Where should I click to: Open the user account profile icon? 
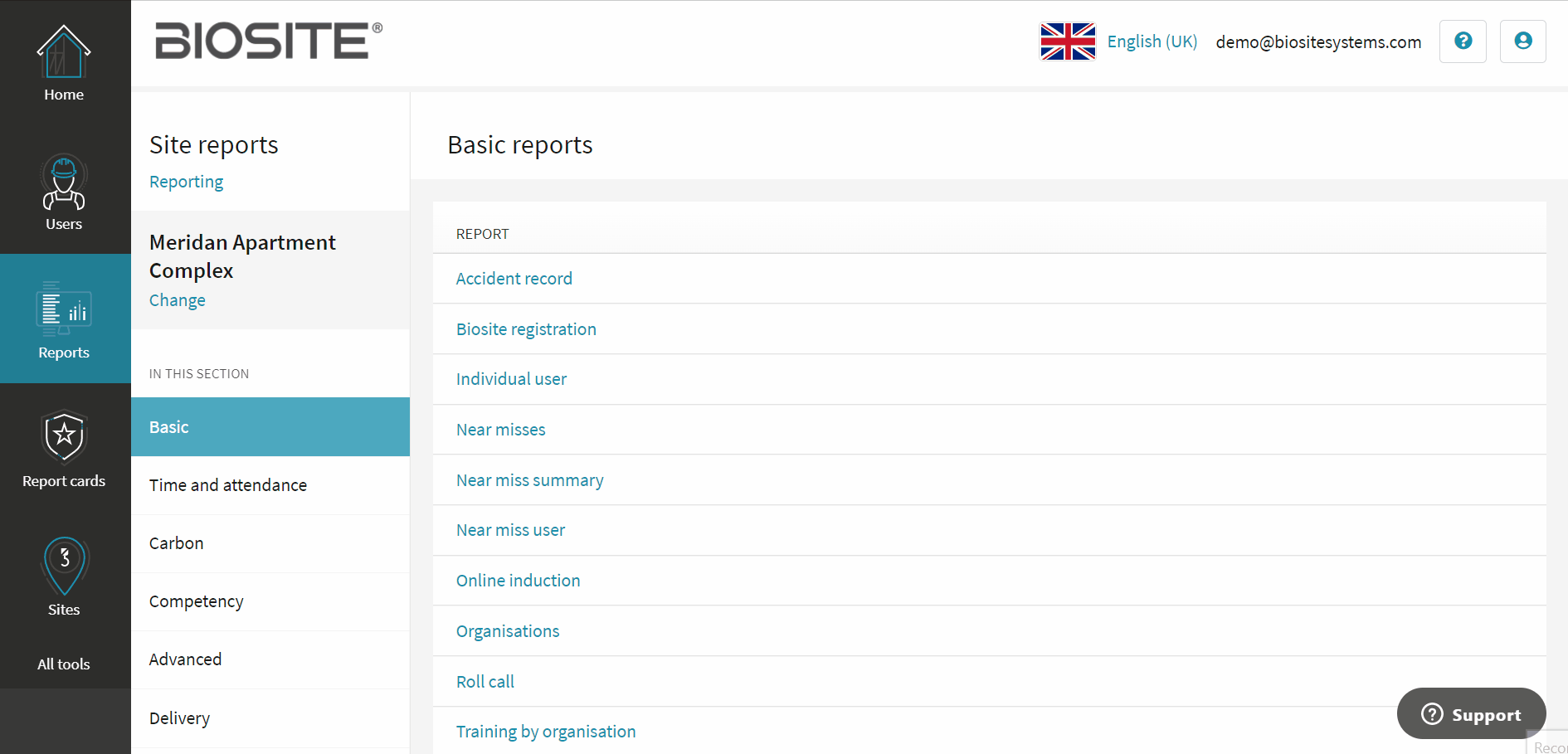coord(1523,41)
